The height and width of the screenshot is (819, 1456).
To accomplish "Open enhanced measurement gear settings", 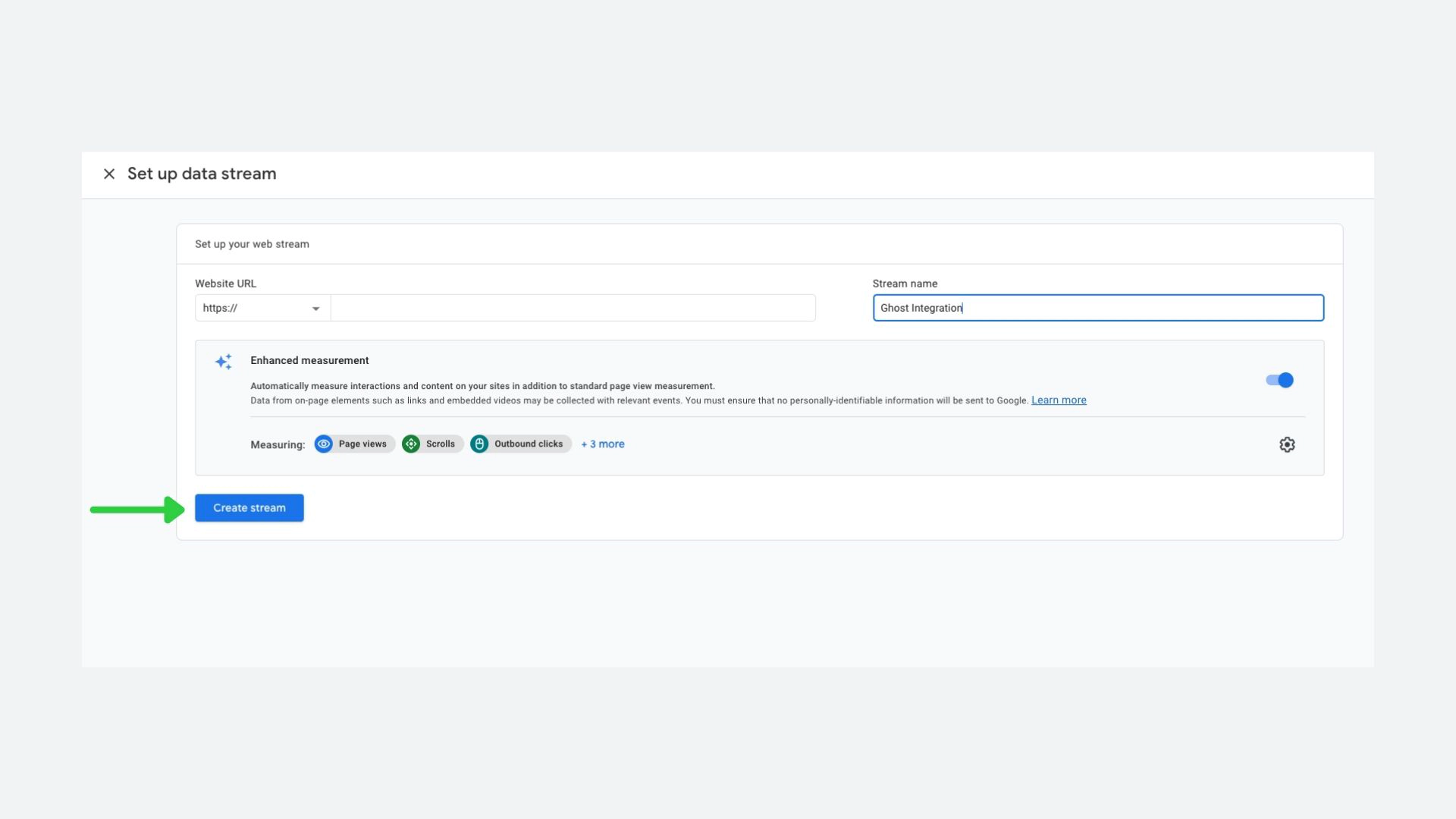I will click(x=1287, y=445).
